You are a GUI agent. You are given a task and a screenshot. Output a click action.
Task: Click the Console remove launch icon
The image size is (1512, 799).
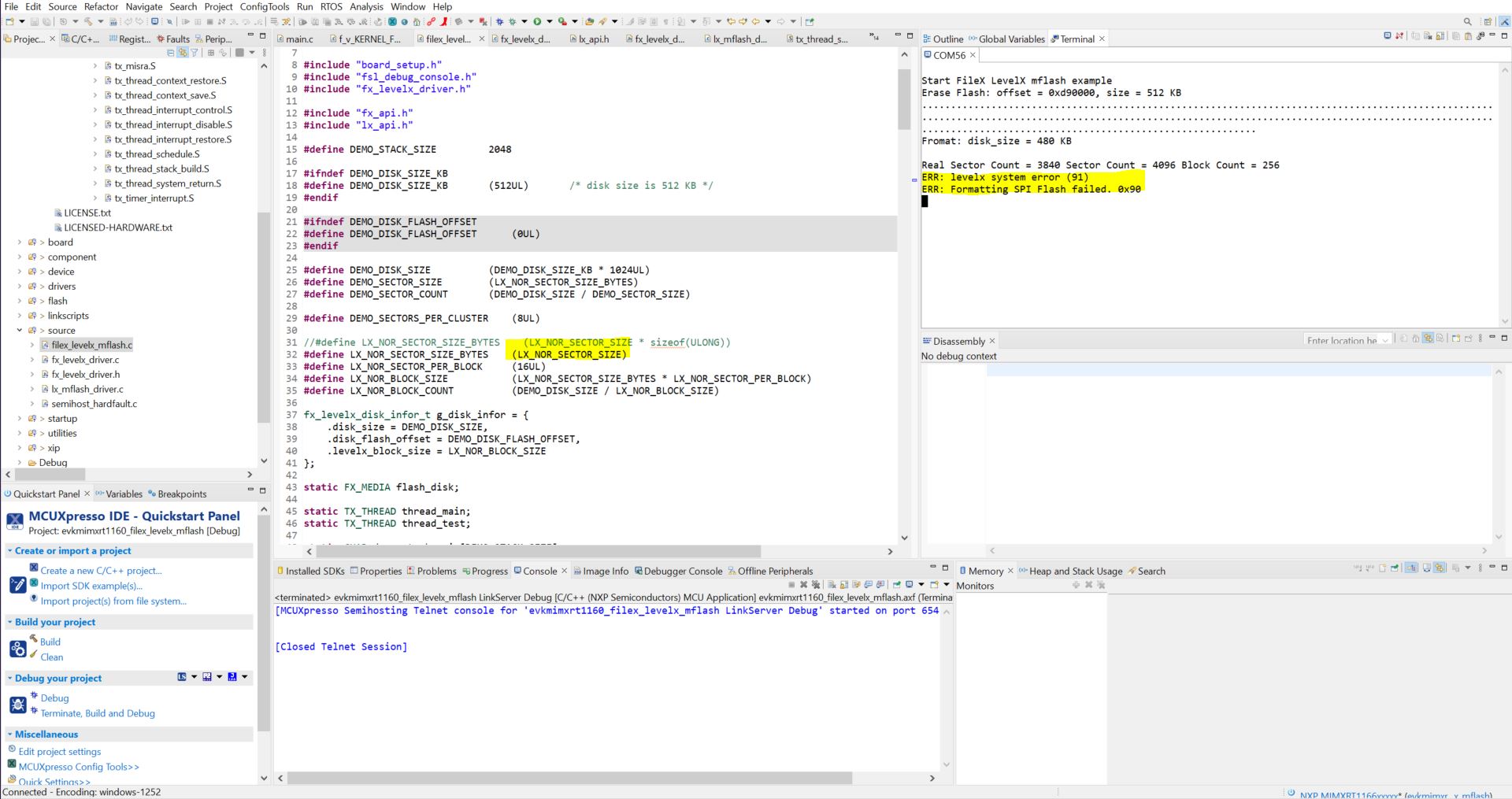point(803,585)
